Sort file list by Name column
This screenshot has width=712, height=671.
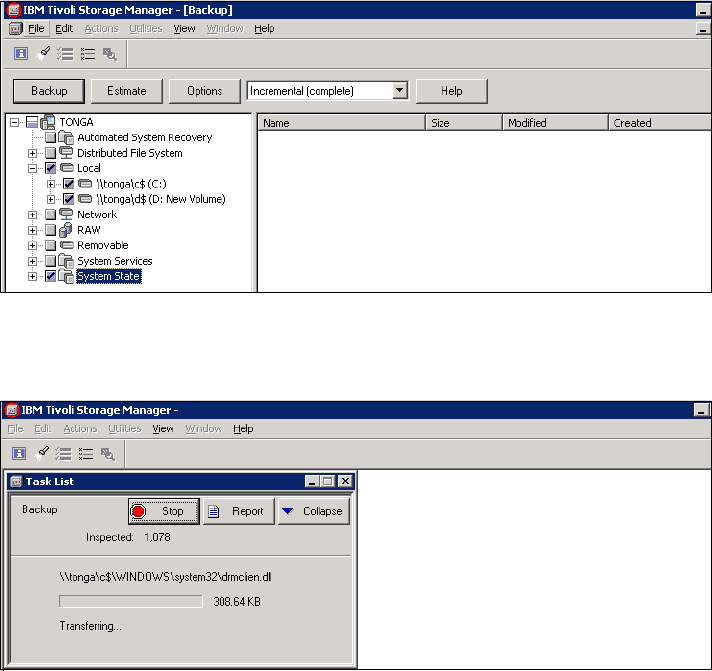[341, 123]
